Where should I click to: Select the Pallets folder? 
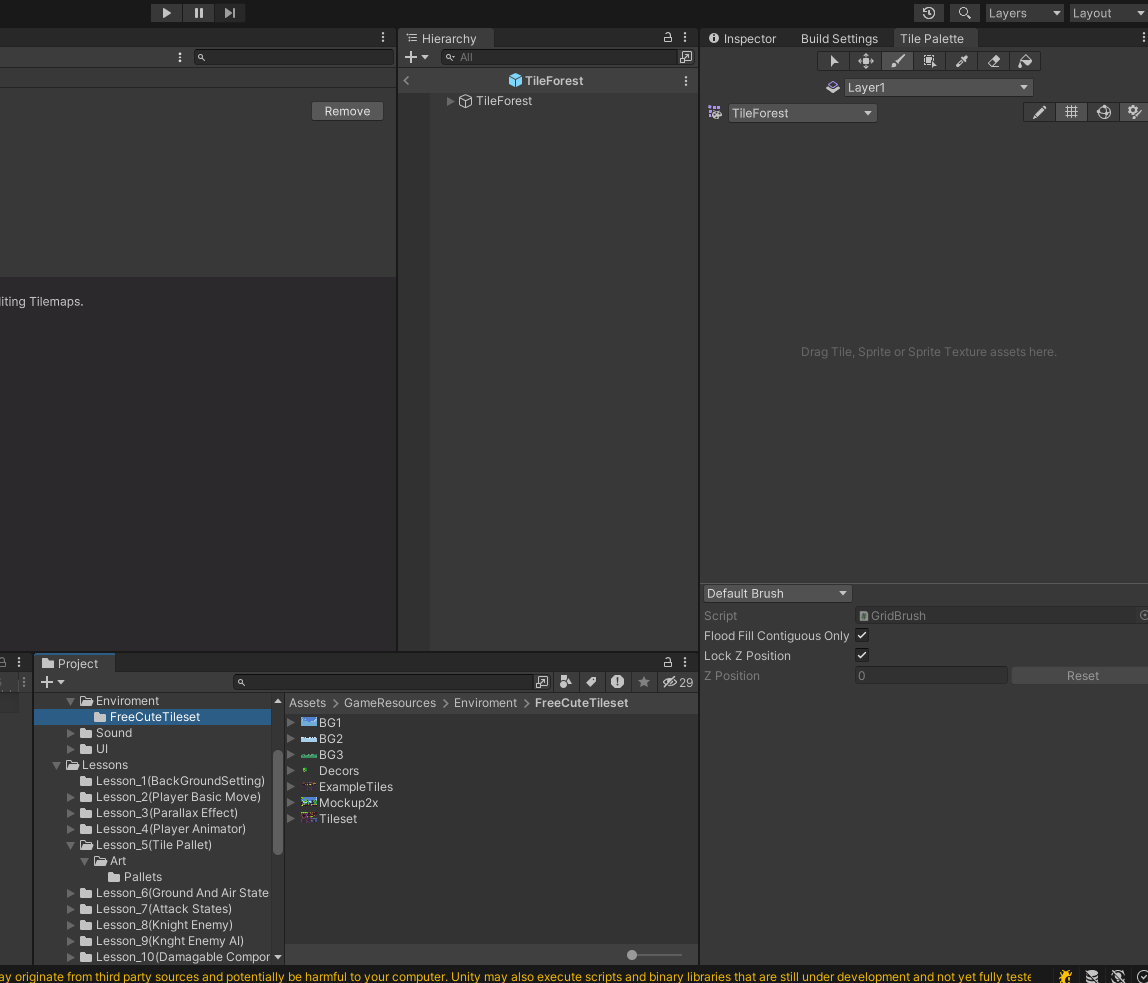point(143,877)
